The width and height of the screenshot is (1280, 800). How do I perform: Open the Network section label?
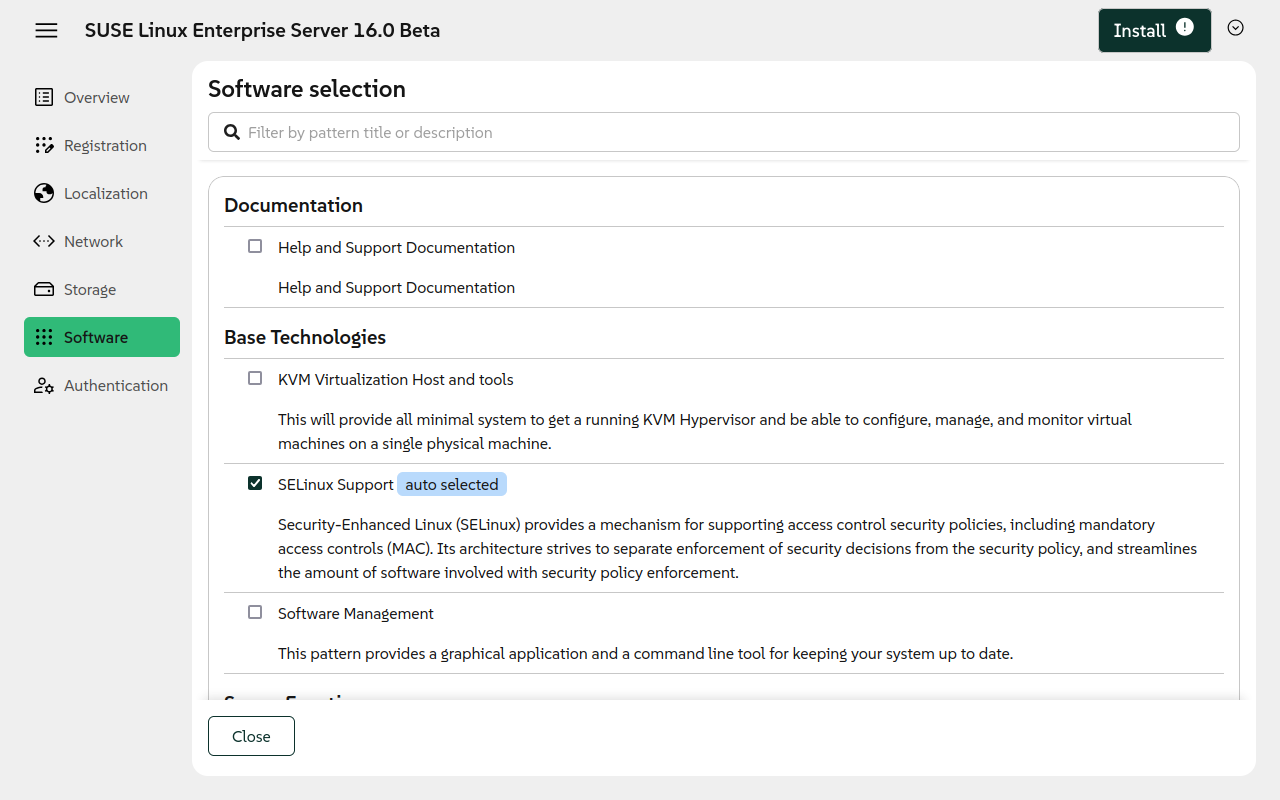[93, 241]
